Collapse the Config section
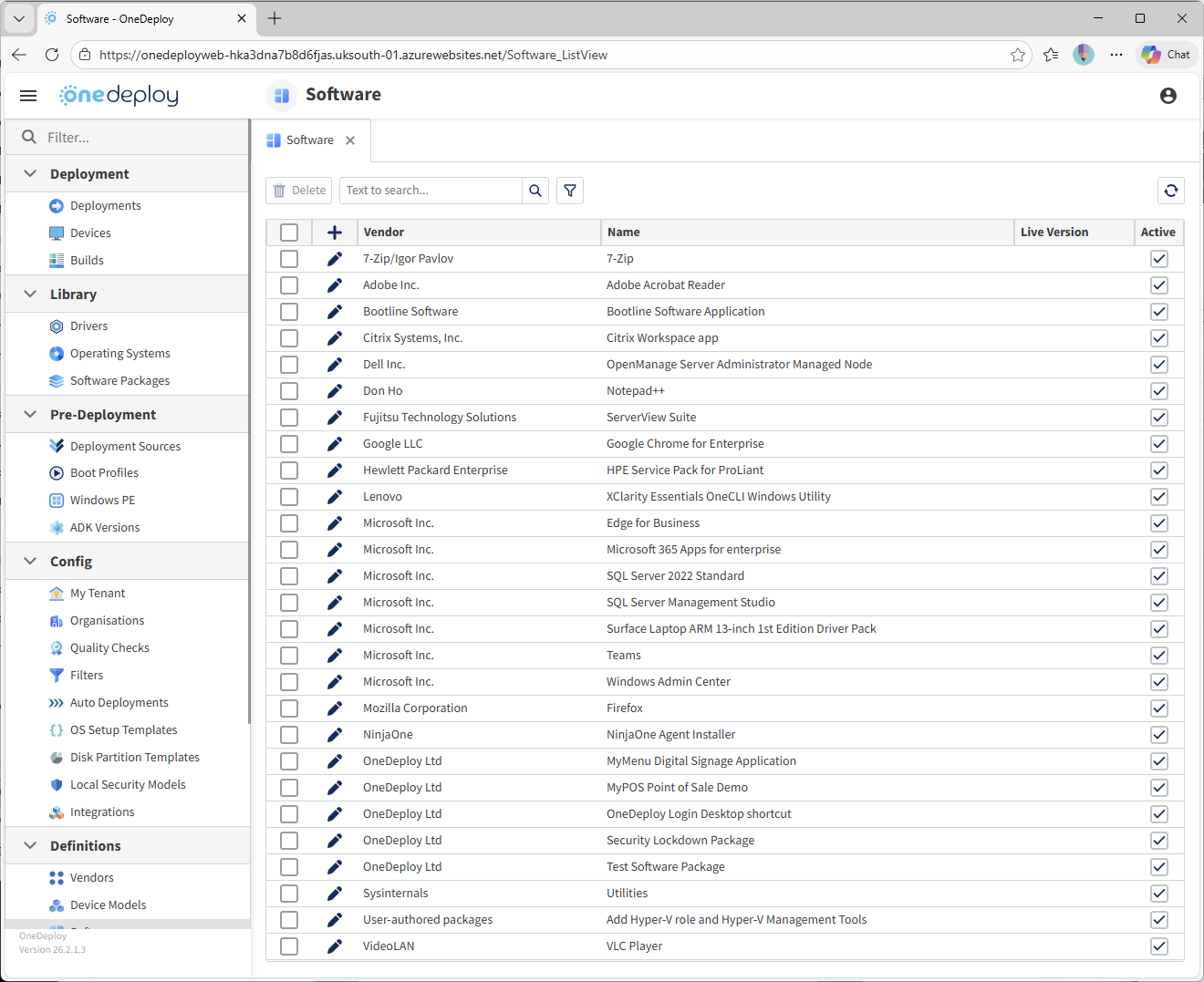The image size is (1204, 982). click(x=30, y=562)
